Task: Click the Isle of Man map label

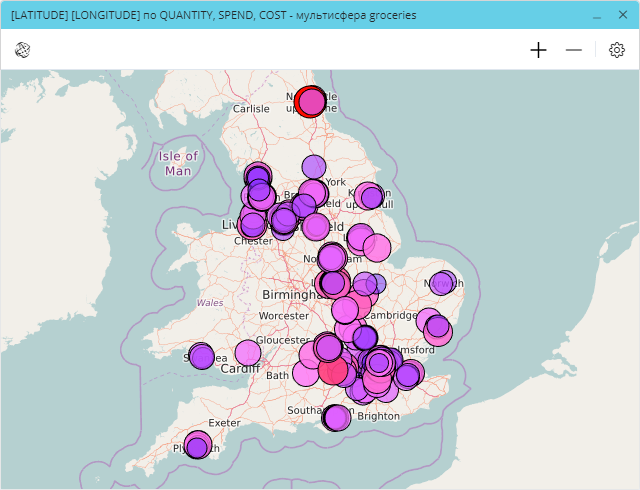Action: pos(178,163)
